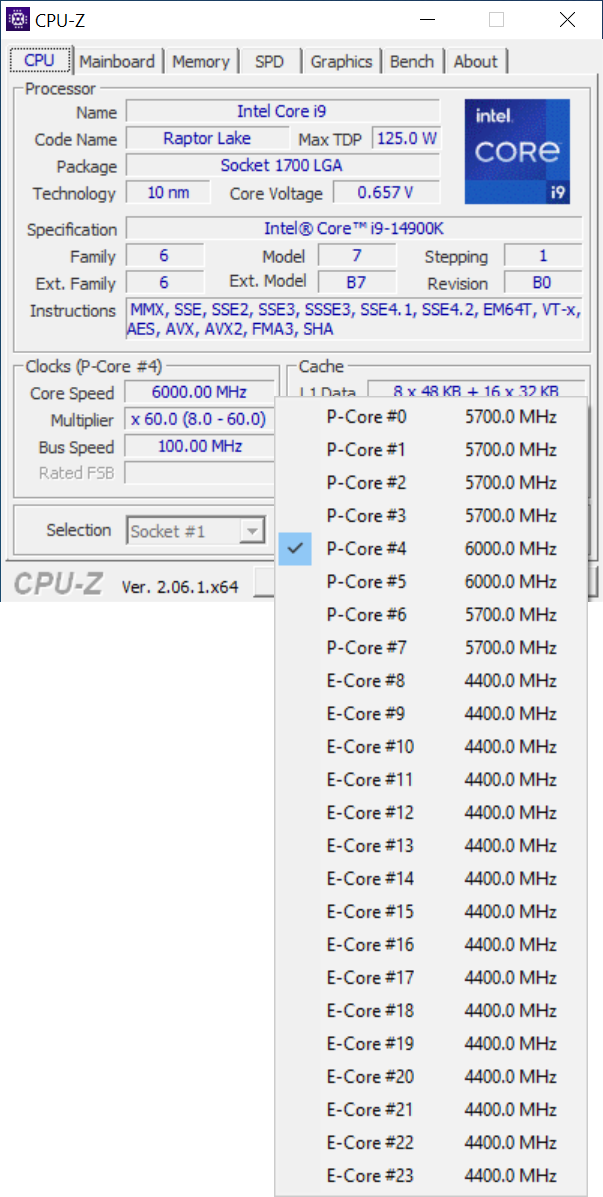This screenshot has width=603, height=1197.
Task: Click the Bus Speed value 100.00 MHz
Action: (199, 446)
